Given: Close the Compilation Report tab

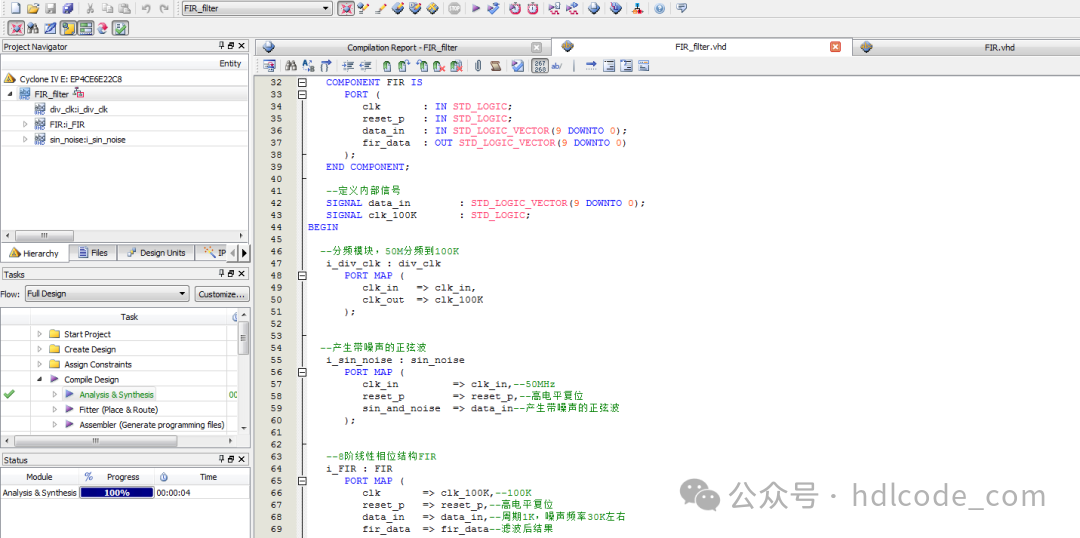Looking at the screenshot, I should (537, 48).
